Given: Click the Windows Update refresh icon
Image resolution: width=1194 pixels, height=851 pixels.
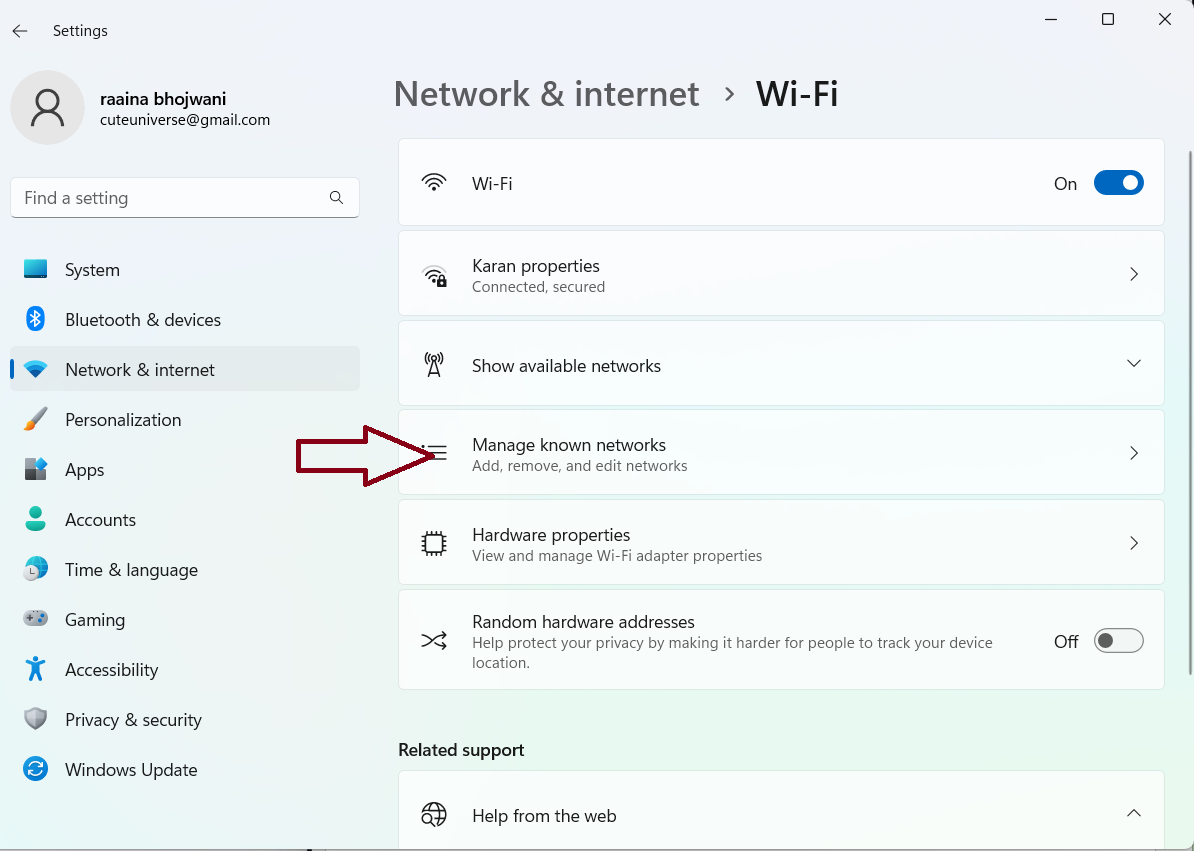Looking at the screenshot, I should pos(36,769).
